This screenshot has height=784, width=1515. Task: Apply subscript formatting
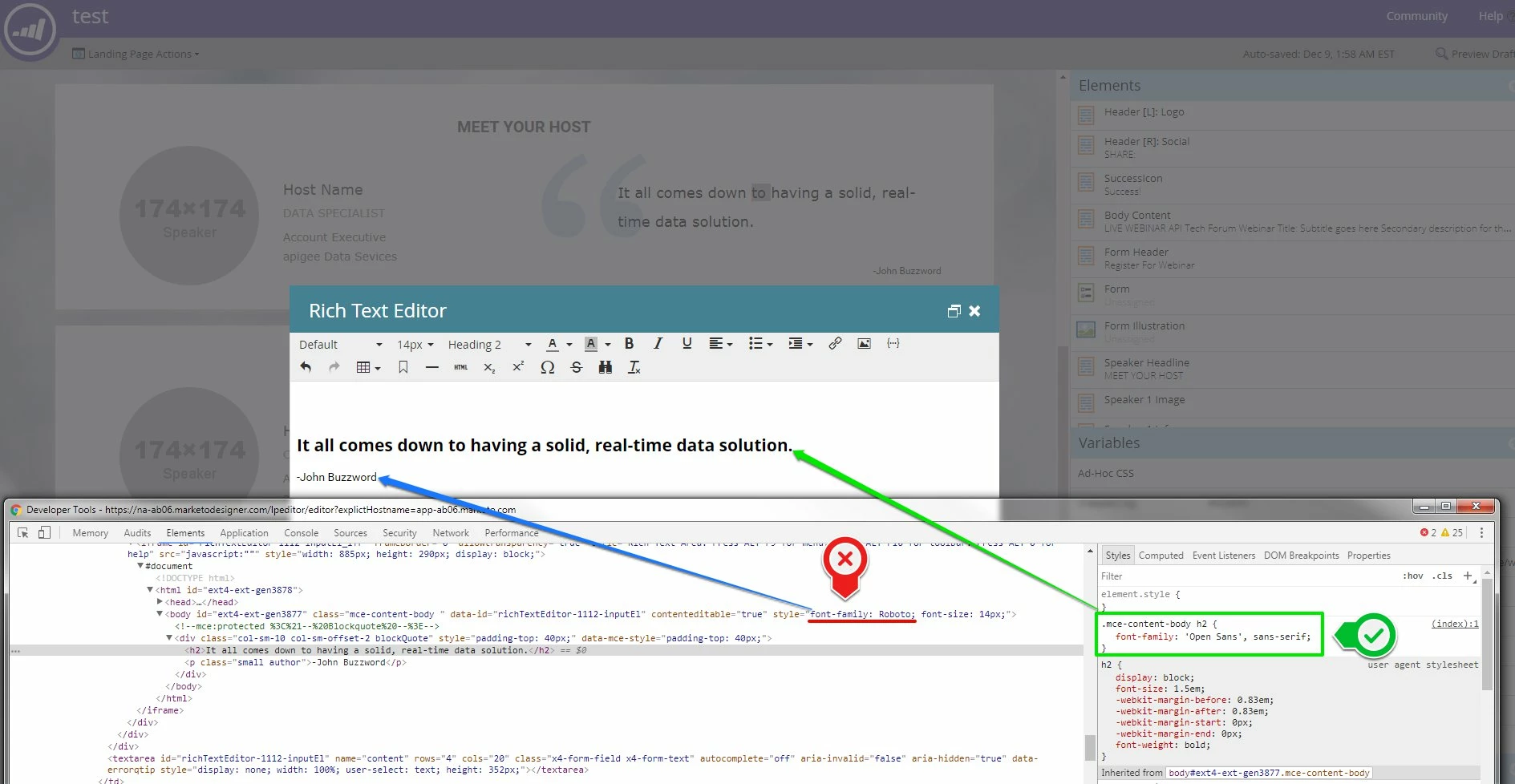point(489,367)
